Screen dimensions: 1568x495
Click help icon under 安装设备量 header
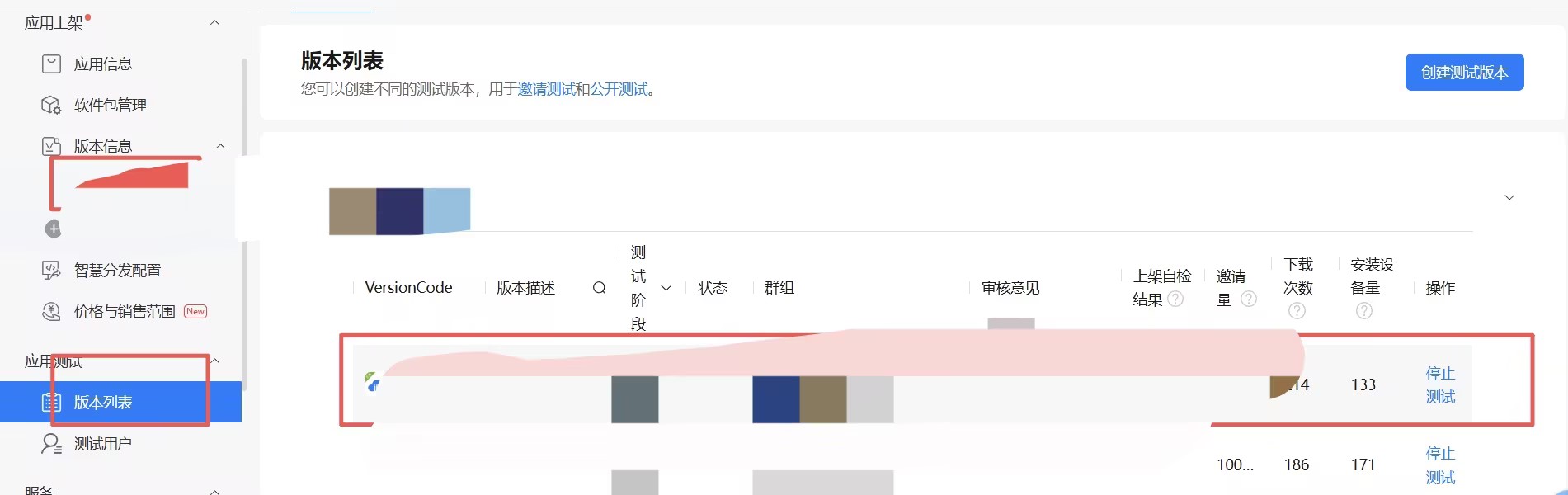click(1364, 311)
